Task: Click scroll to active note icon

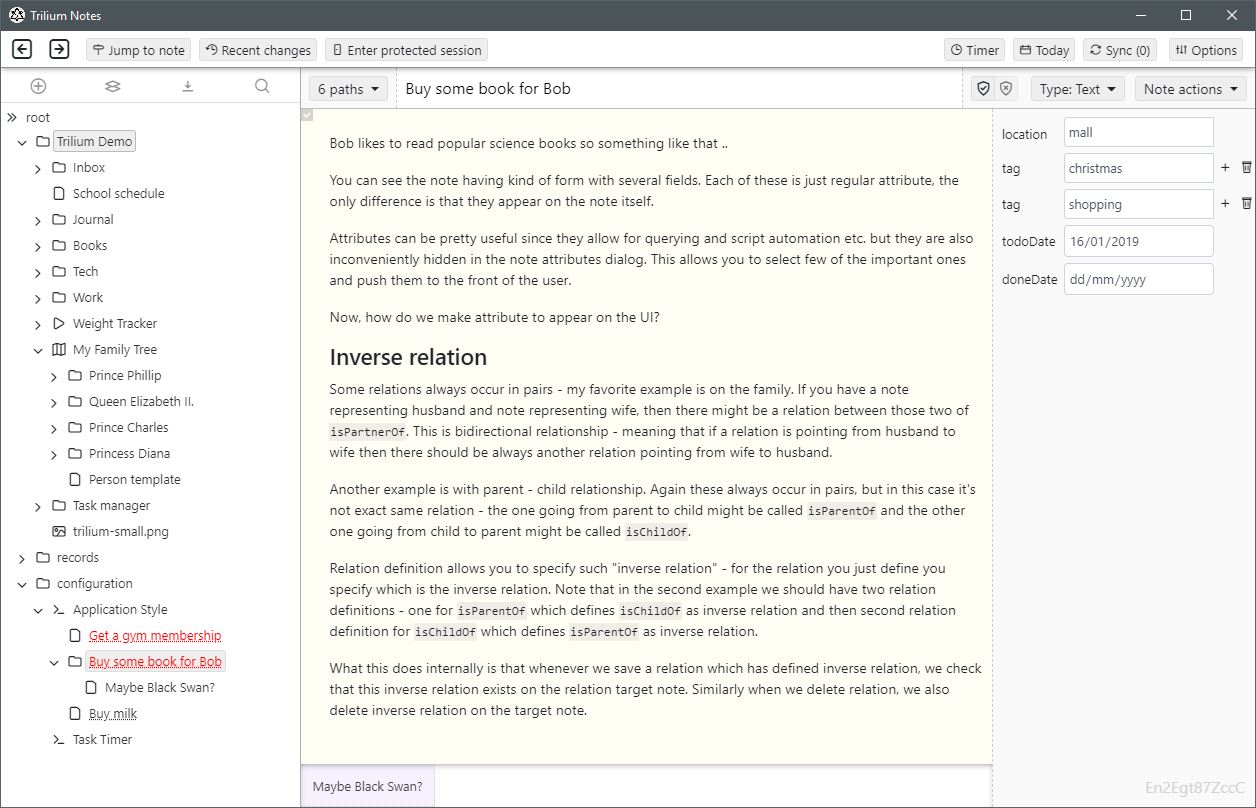Action: [187, 87]
